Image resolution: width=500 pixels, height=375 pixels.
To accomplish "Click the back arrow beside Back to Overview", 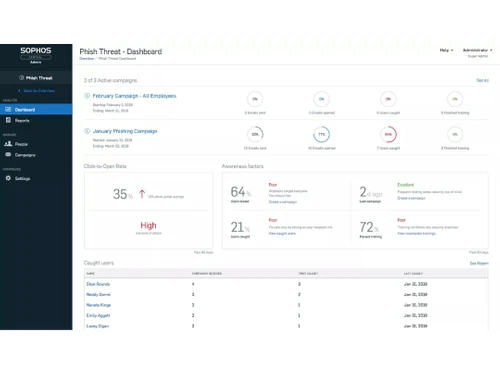I will (x=19, y=91).
